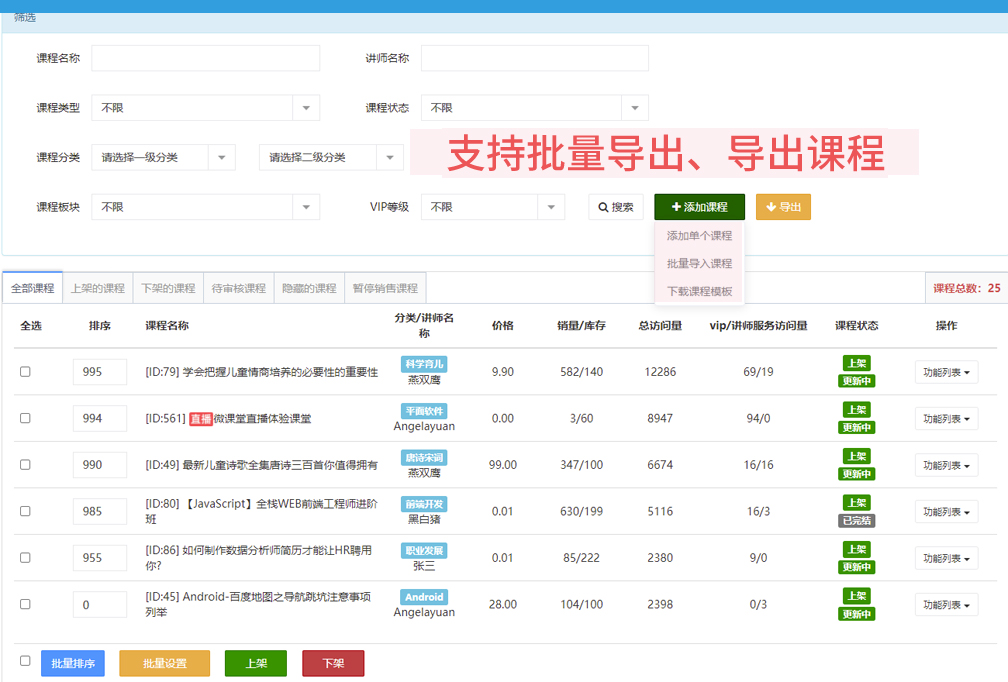This screenshot has width=1008, height=682.
Task: Click the 课程总数: 25 counter
Action: (967, 288)
